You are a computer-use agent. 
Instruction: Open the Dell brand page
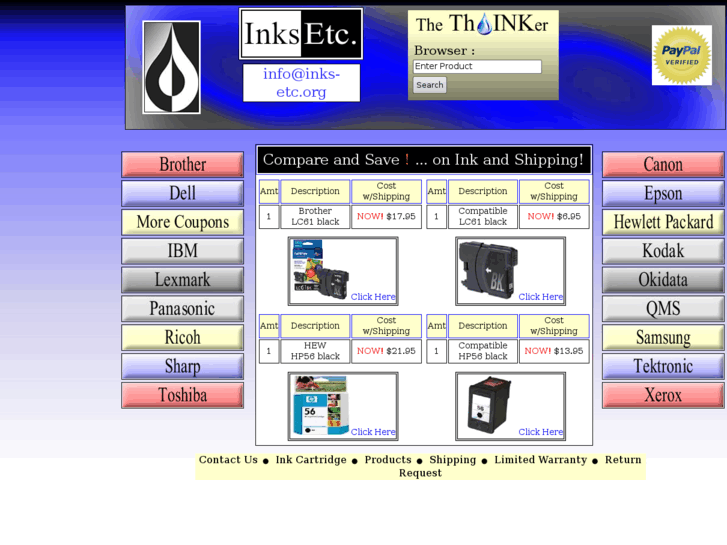tap(183, 193)
